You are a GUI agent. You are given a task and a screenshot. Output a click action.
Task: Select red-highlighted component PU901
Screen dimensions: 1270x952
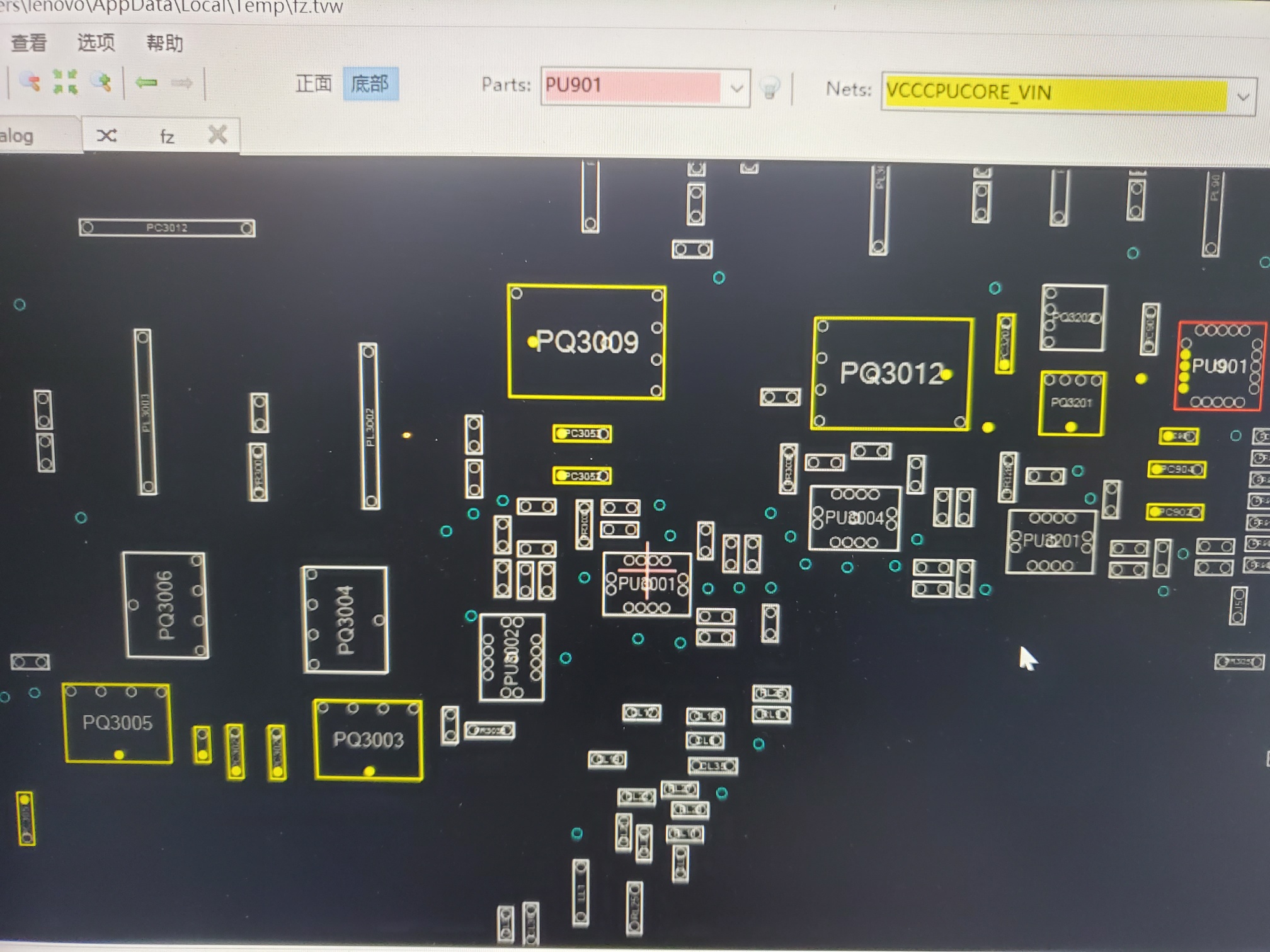click(x=1220, y=366)
